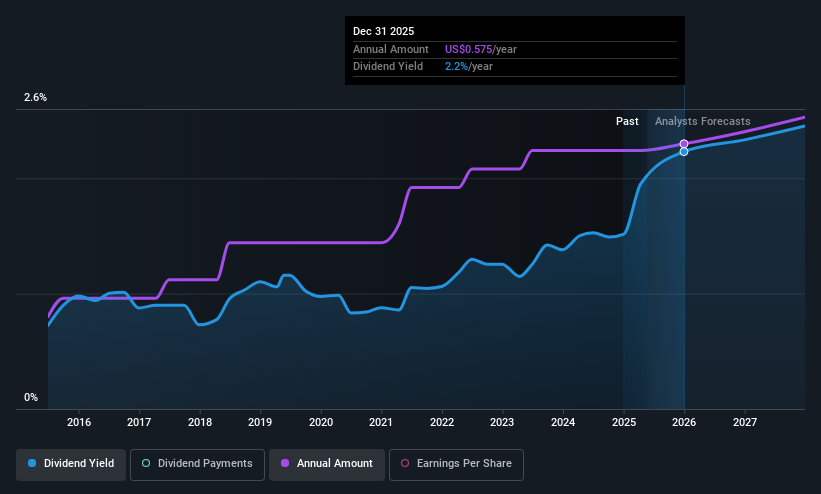Viewport: 821px width, 494px height.
Task: Click the tooltip's Annual Amount row label
Action: [391, 49]
